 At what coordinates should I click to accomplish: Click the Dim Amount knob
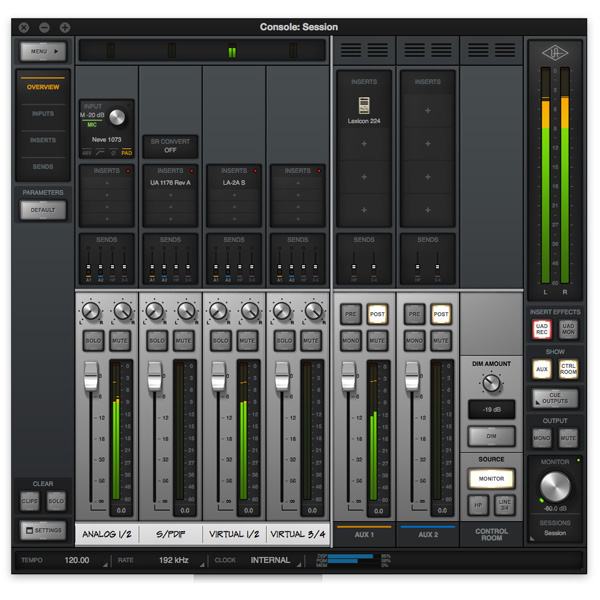click(491, 383)
